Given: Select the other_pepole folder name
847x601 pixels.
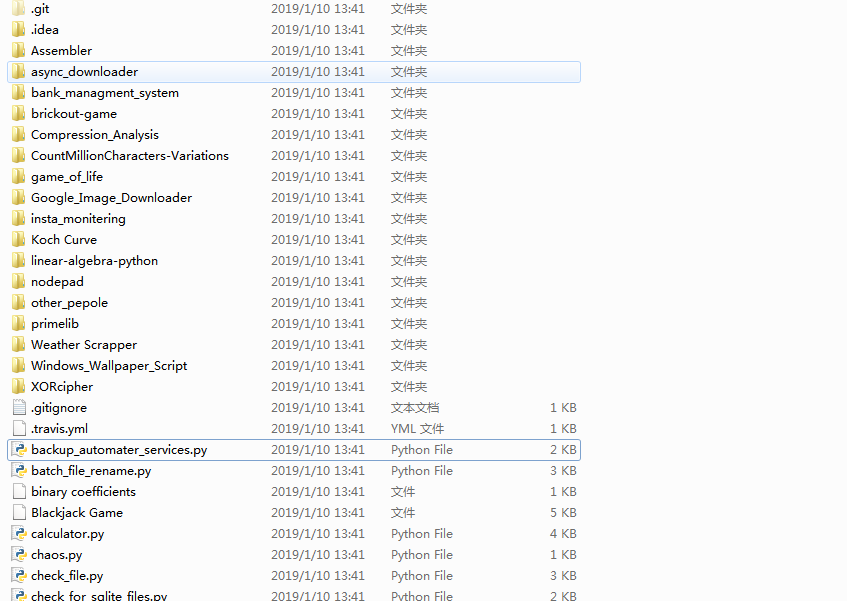Looking at the screenshot, I should (69, 303).
